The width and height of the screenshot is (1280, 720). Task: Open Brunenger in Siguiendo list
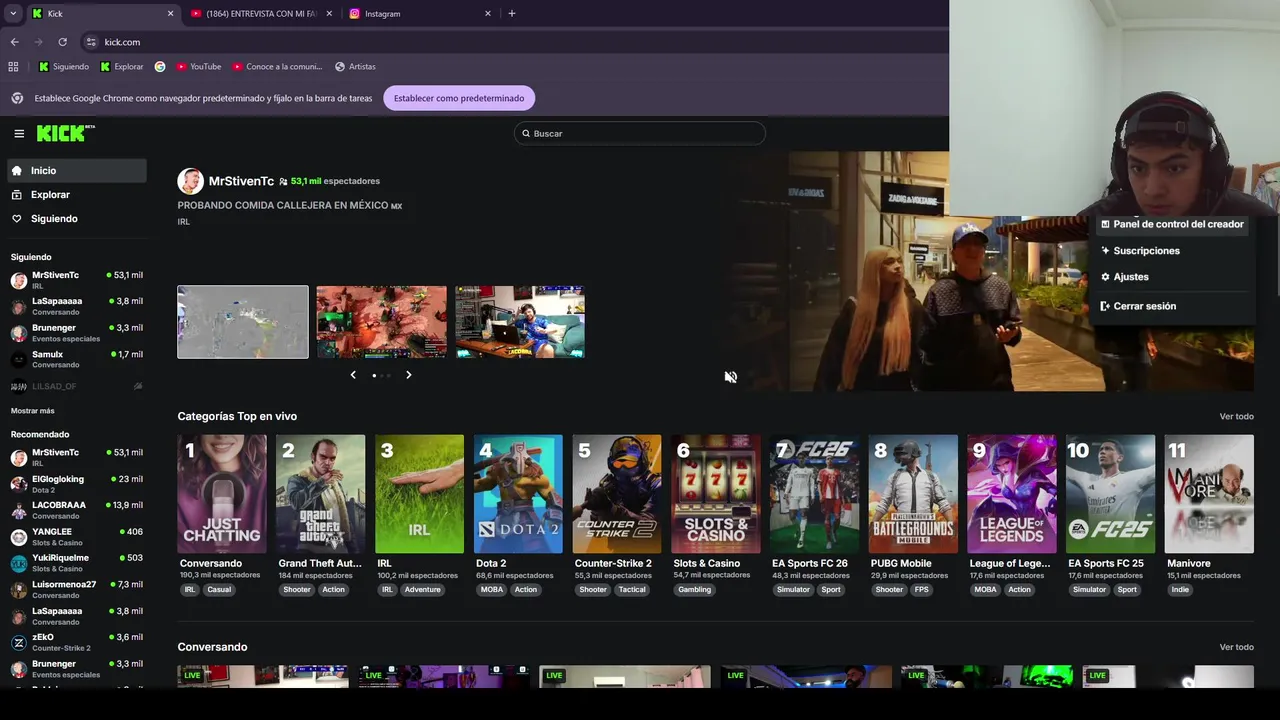(x=77, y=333)
